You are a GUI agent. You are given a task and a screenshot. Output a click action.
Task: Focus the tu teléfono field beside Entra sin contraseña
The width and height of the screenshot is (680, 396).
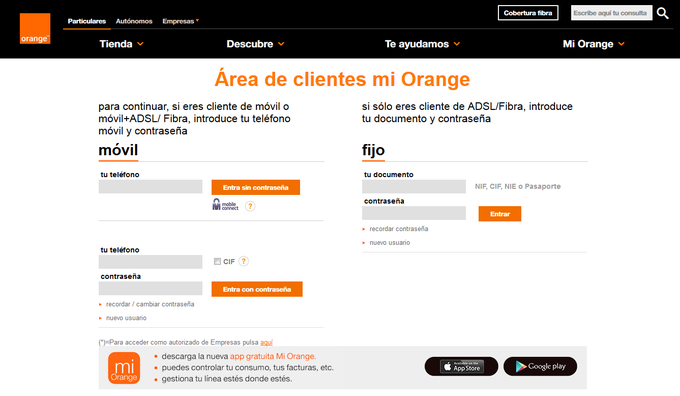click(150, 187)
